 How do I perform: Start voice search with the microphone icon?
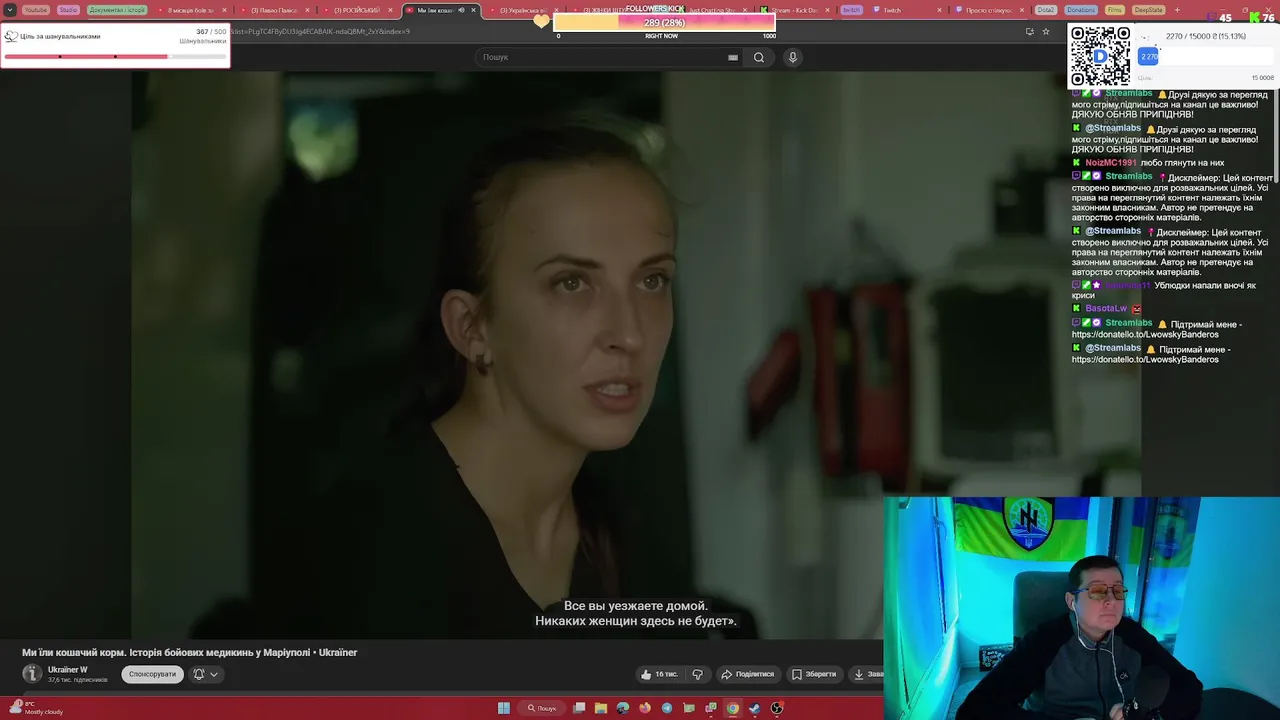[793, 57]
